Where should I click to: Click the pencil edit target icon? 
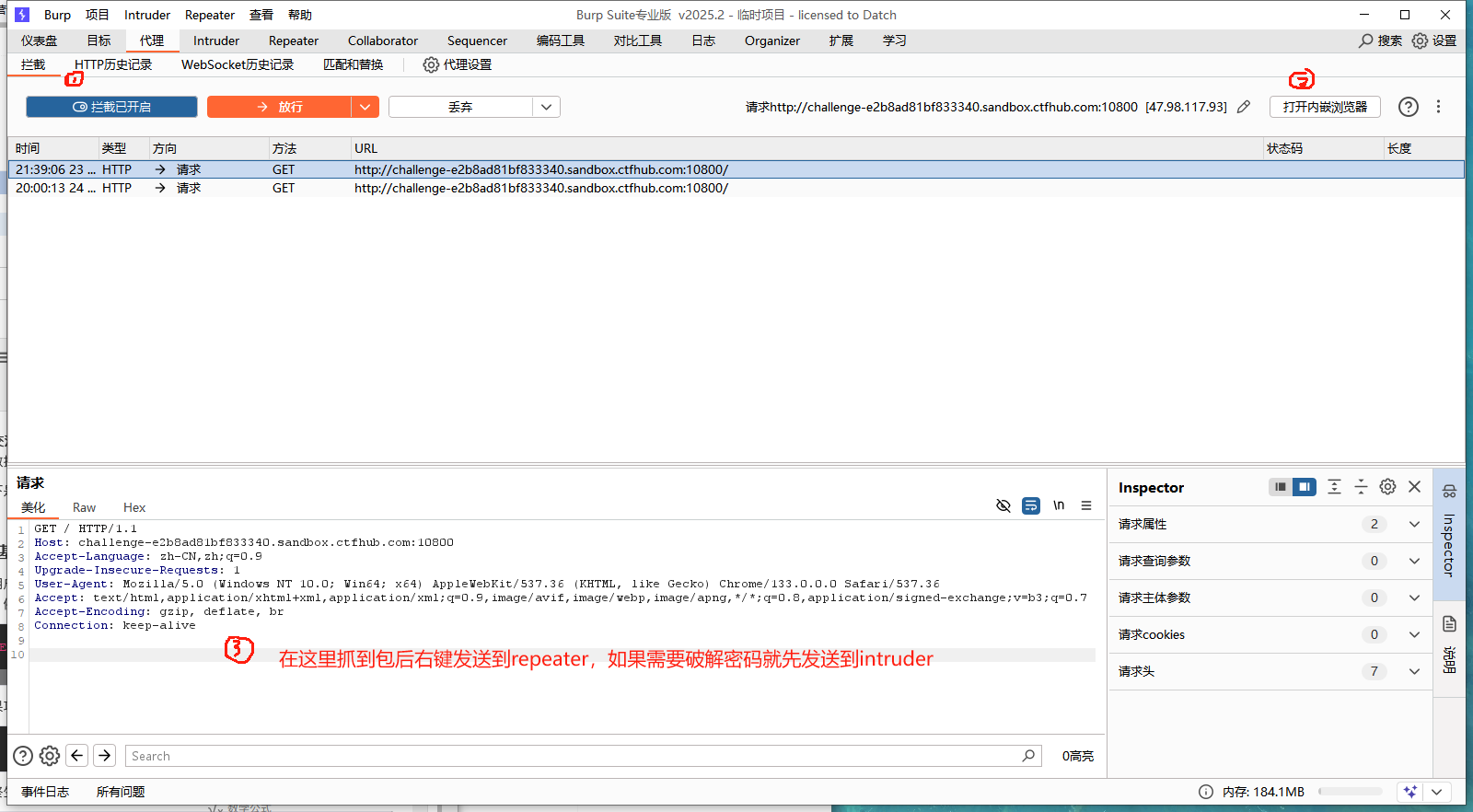point(1244,107)
